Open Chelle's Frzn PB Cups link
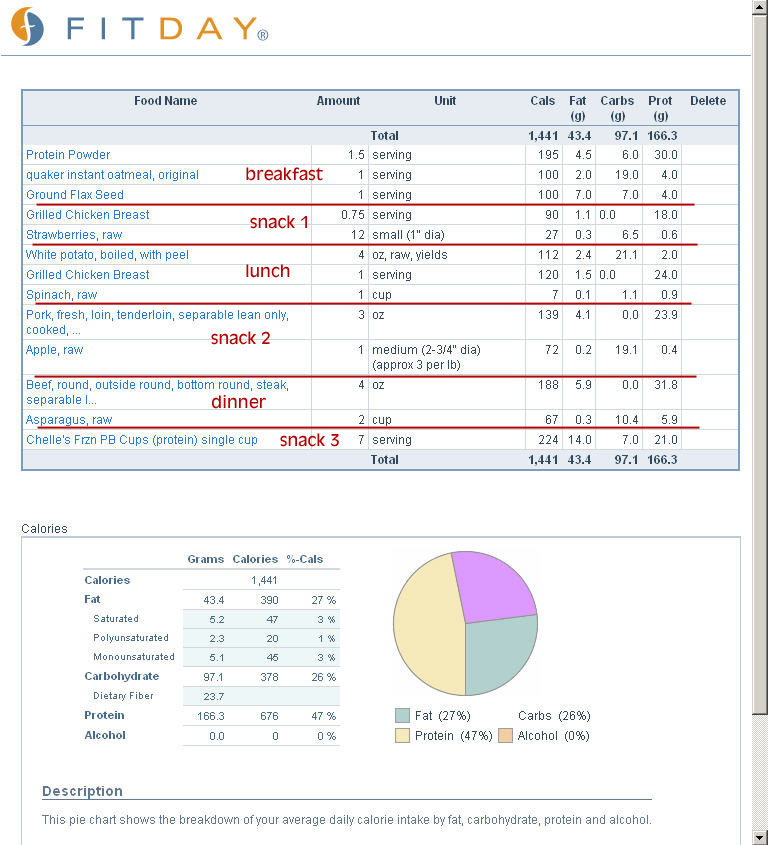The width and height of the screenshot is (768, 845). pyautogui.click(x=142, y=440)
